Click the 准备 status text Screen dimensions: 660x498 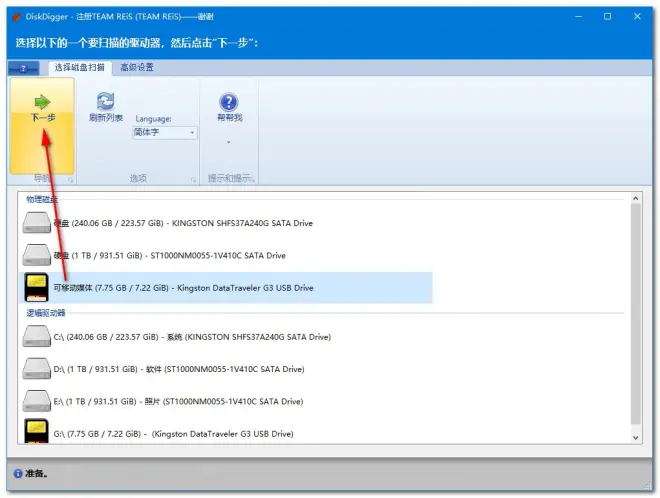(x=37, y=474)
